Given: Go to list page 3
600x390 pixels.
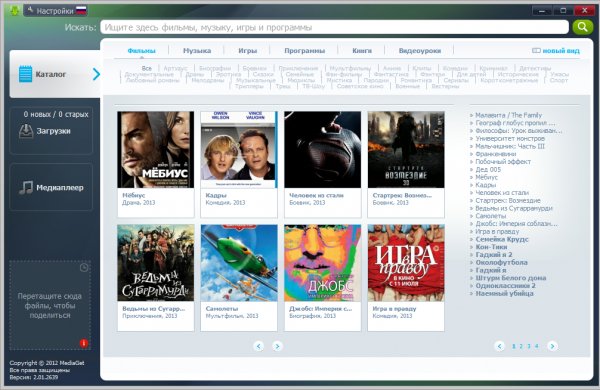Looking at the screenshot, I should [529, 346].
